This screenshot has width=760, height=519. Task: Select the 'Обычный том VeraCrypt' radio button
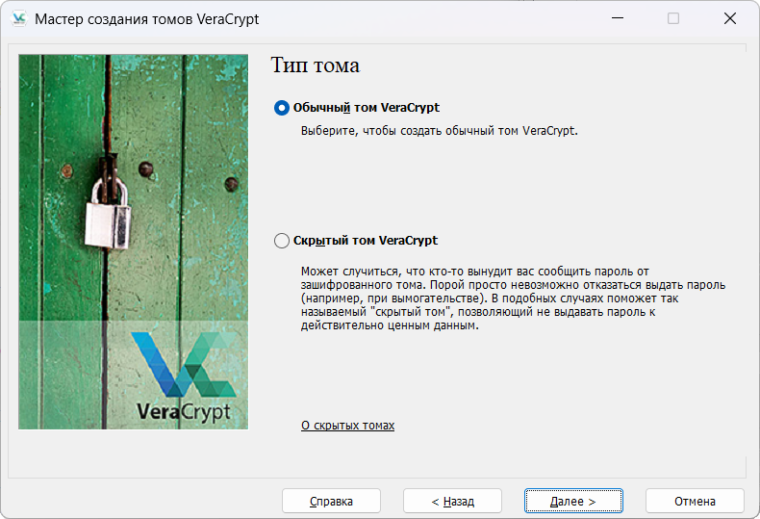click(x=281, y=108)
